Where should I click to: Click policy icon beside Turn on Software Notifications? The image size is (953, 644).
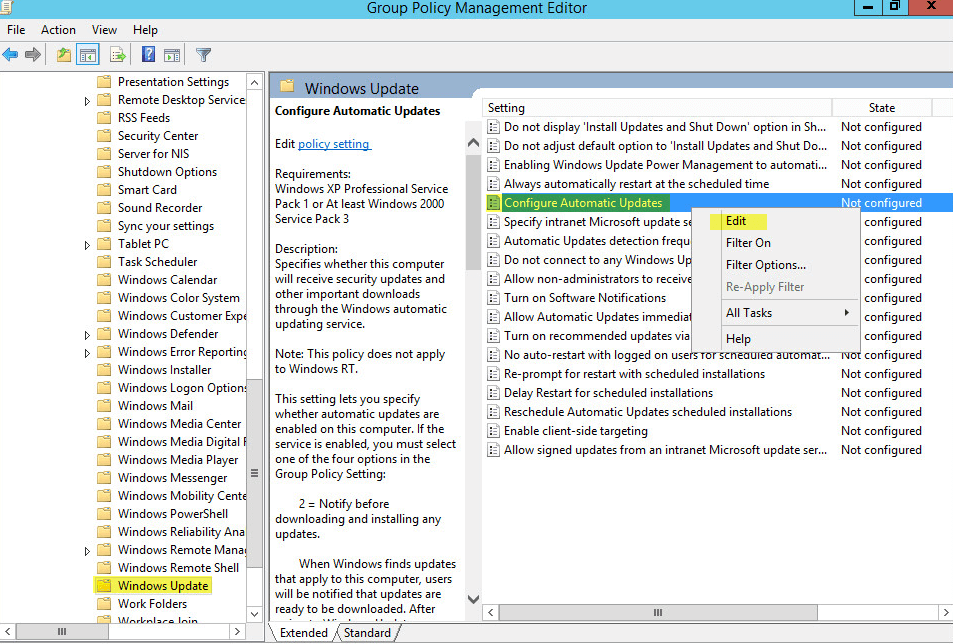click(494, 298)
